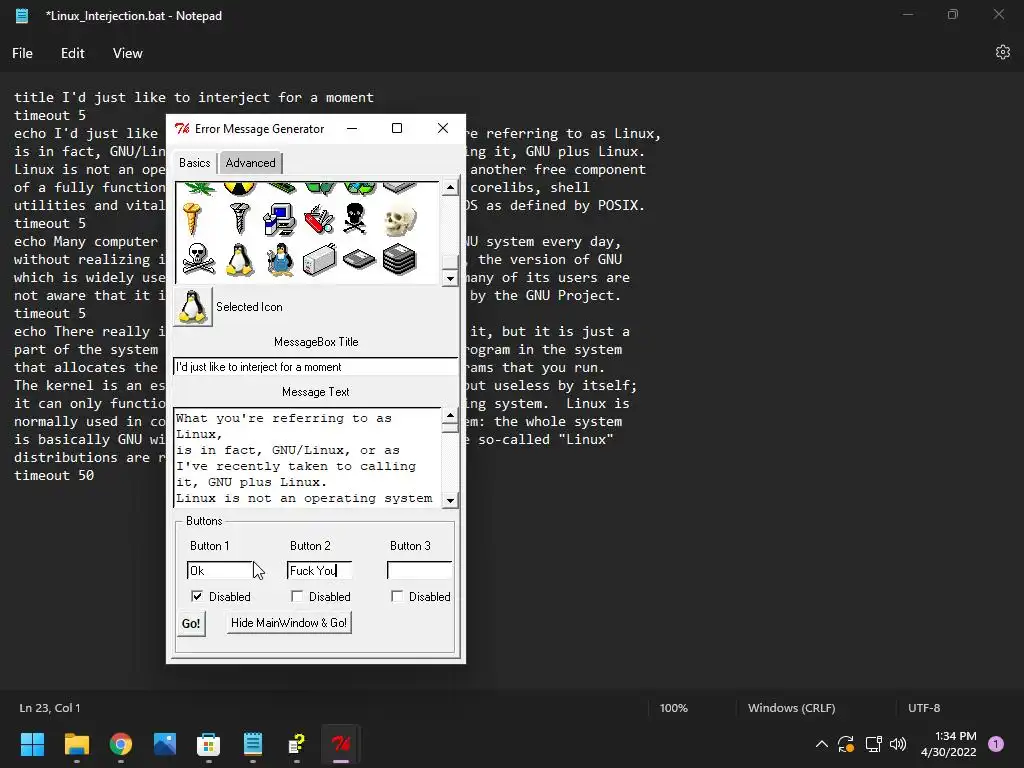Choose the Swiss army knife icon
Viewport: 1024px width, 768px height.
click(319, 219)
